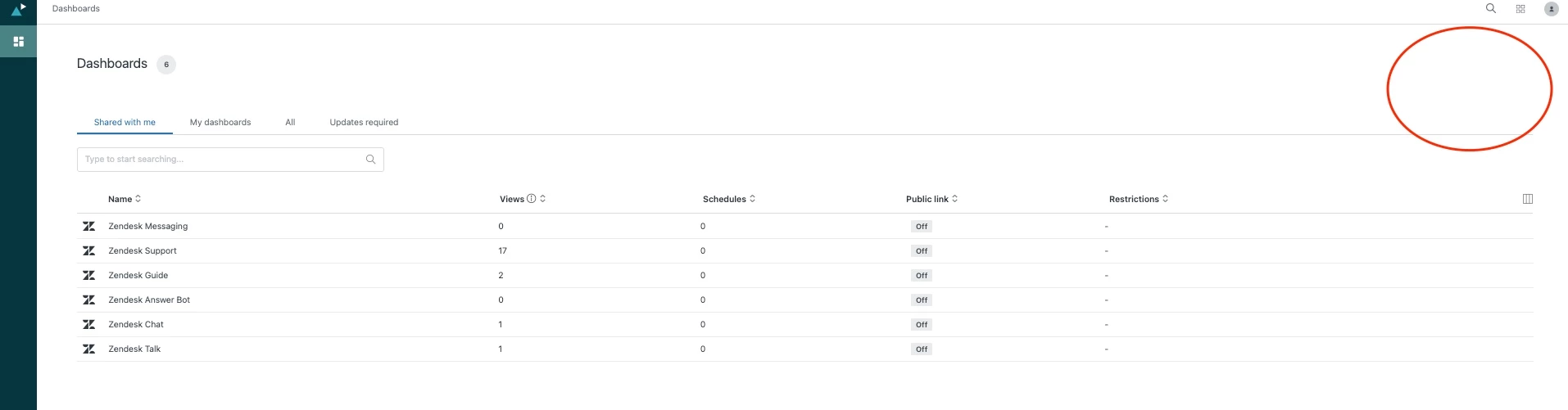The height and width of the screenshot is (410, 1568).
Task: Open the Updates required tab
Action: click(364, 122)
